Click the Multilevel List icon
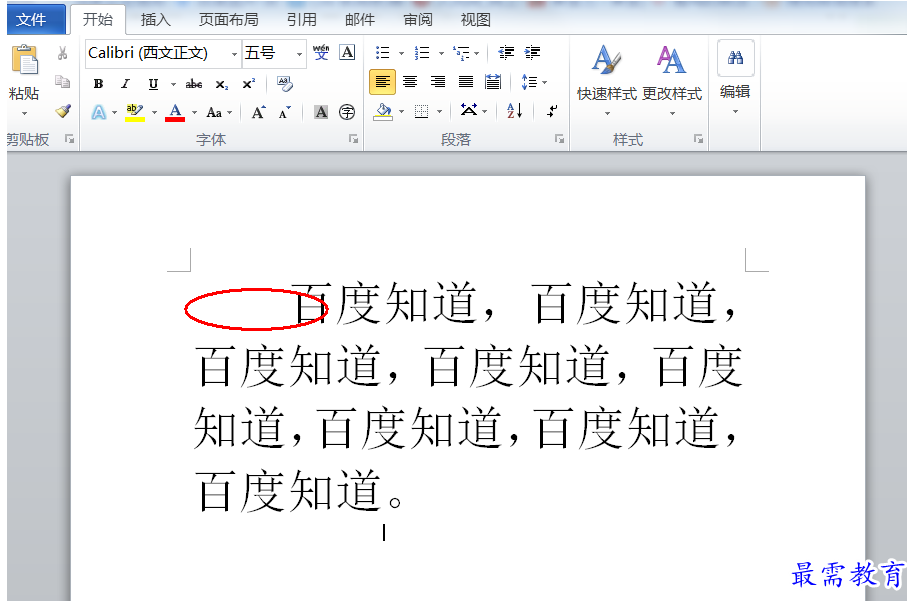This screenshot has height=606, width=913. (461, 53)
